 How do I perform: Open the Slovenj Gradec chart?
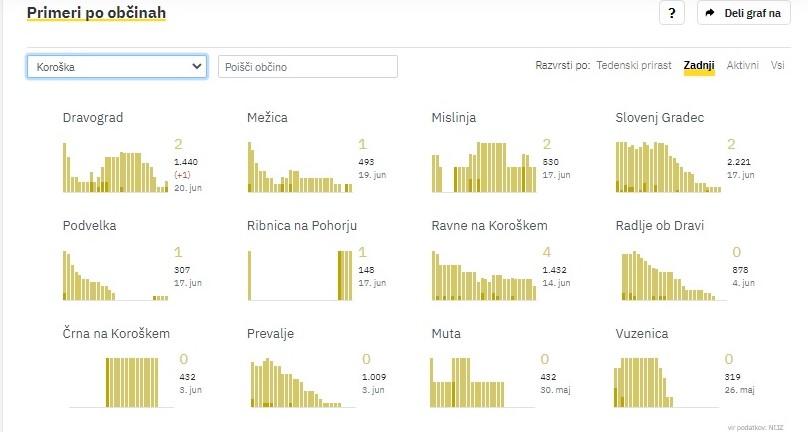668,166
